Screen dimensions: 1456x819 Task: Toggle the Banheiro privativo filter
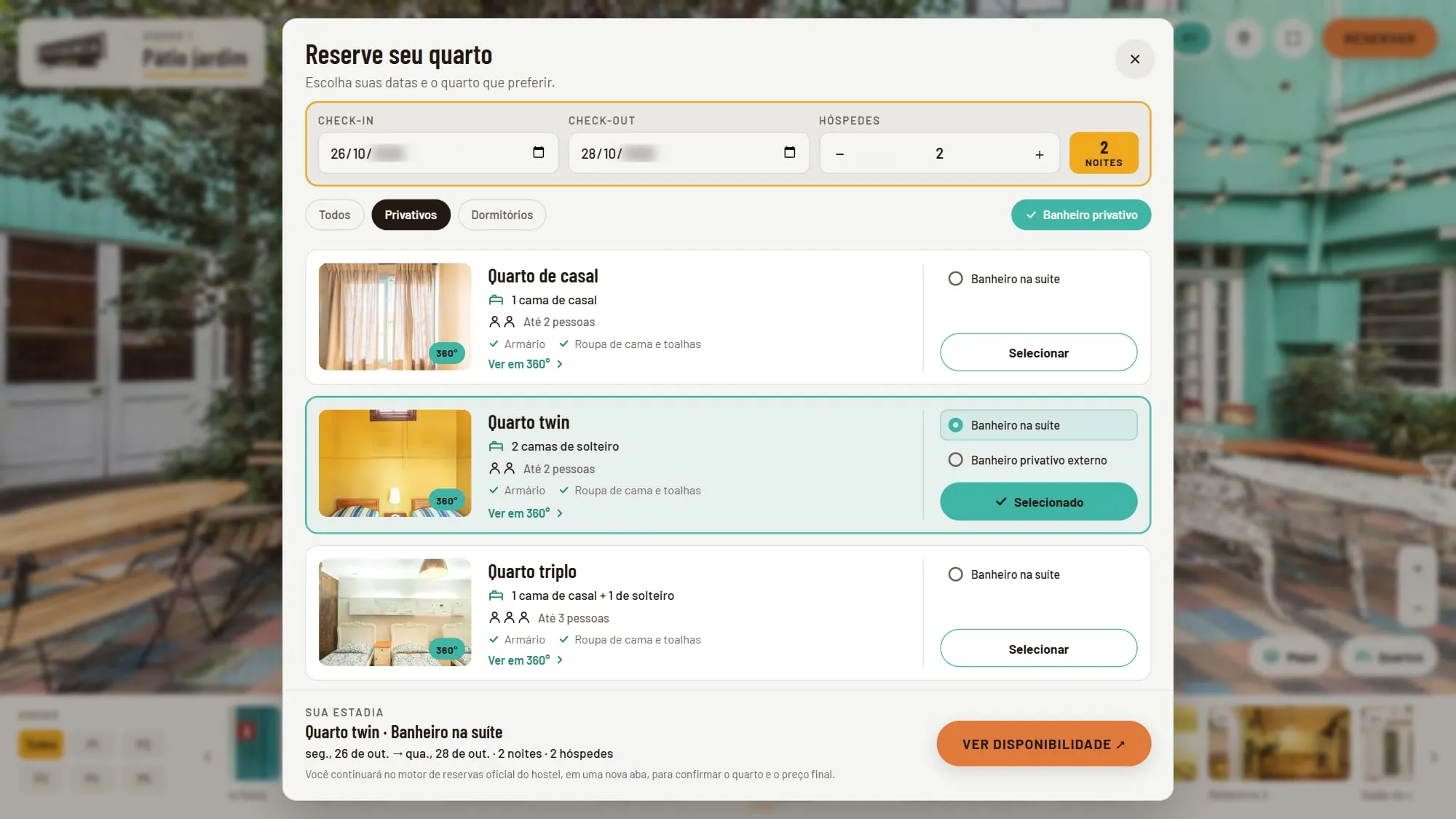coord(1081,215)
